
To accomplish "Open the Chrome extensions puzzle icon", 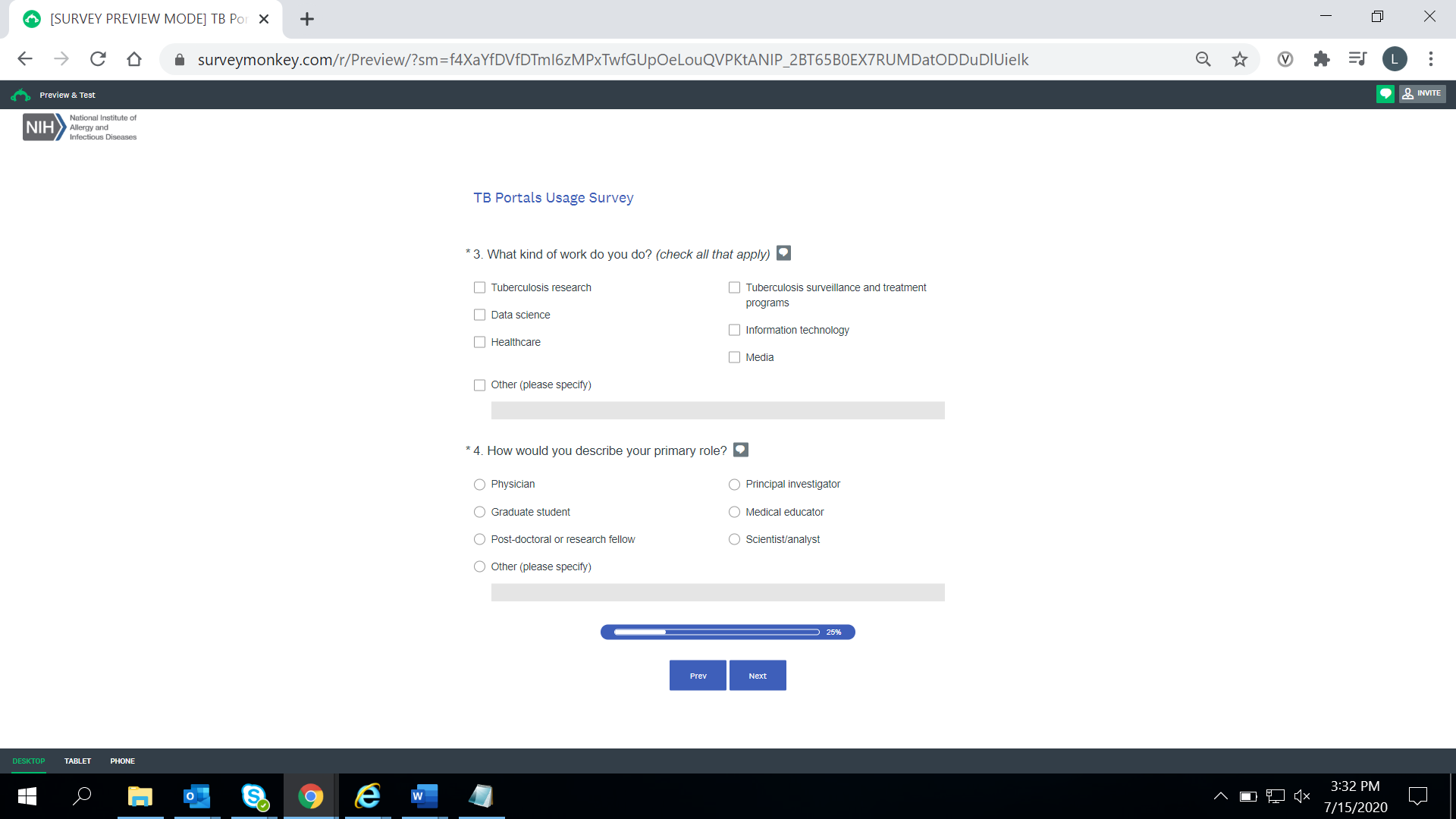I will tap(1321, 59).
